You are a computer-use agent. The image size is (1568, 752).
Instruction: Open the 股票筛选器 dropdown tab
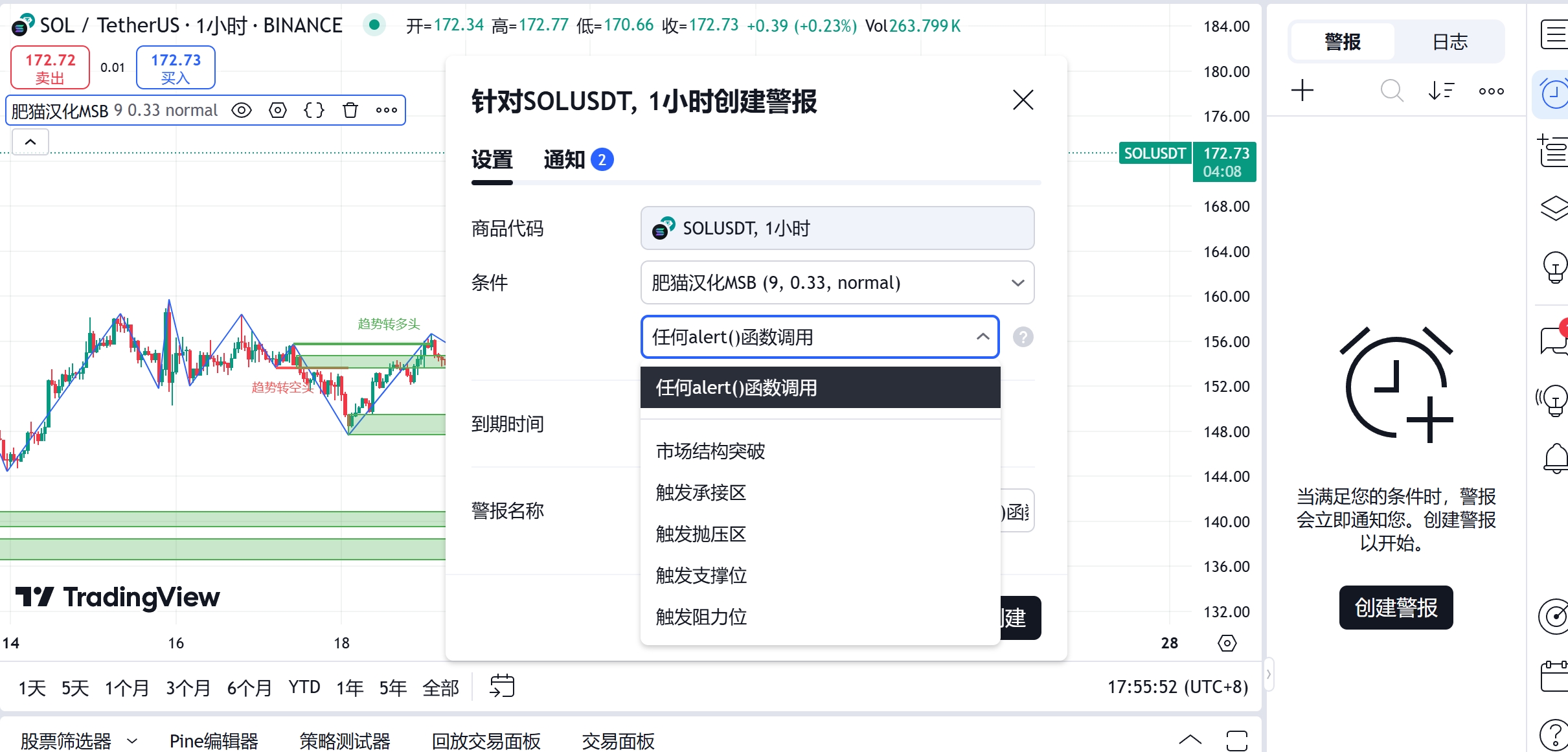pos(79,740)
